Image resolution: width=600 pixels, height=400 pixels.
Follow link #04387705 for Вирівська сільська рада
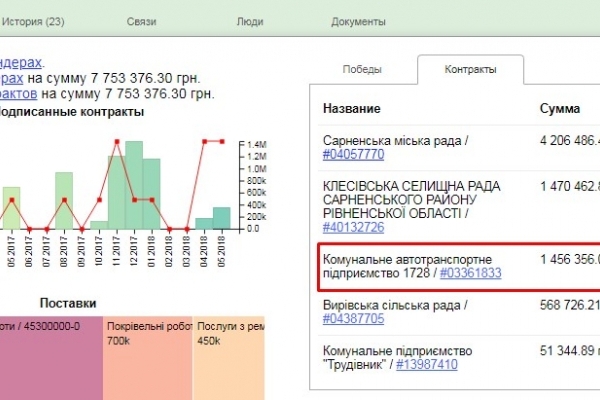(353, 319)
